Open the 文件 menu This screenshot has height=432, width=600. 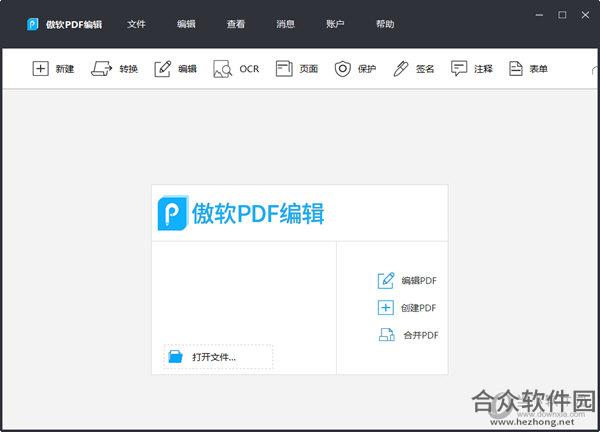pyautogui.click(x=136, y=24)
